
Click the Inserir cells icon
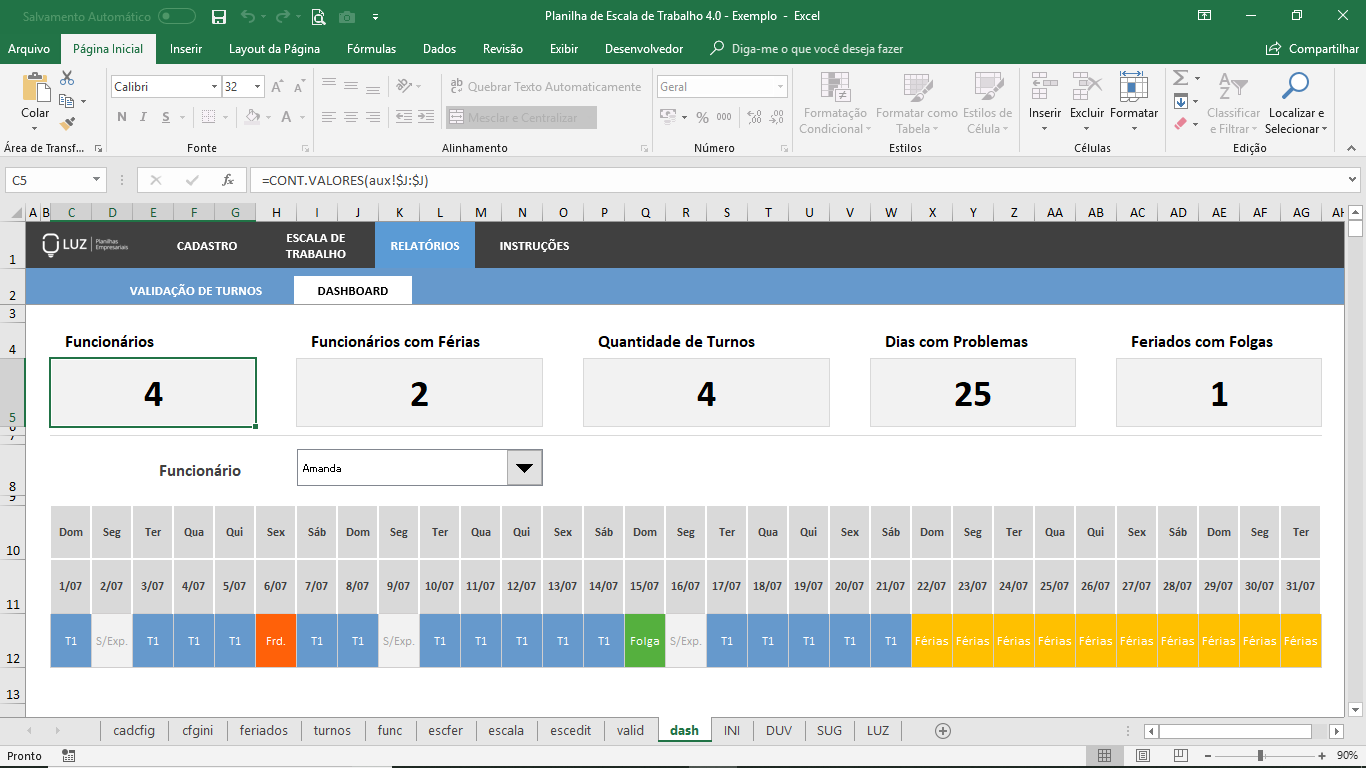tap(1045, 87)
